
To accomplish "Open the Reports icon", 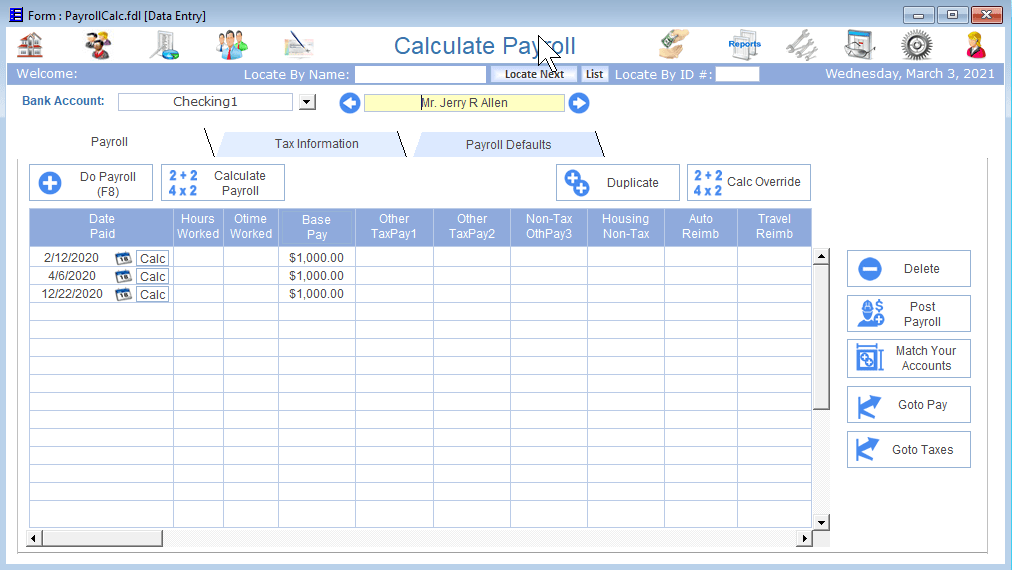I will tap(744, 45).
